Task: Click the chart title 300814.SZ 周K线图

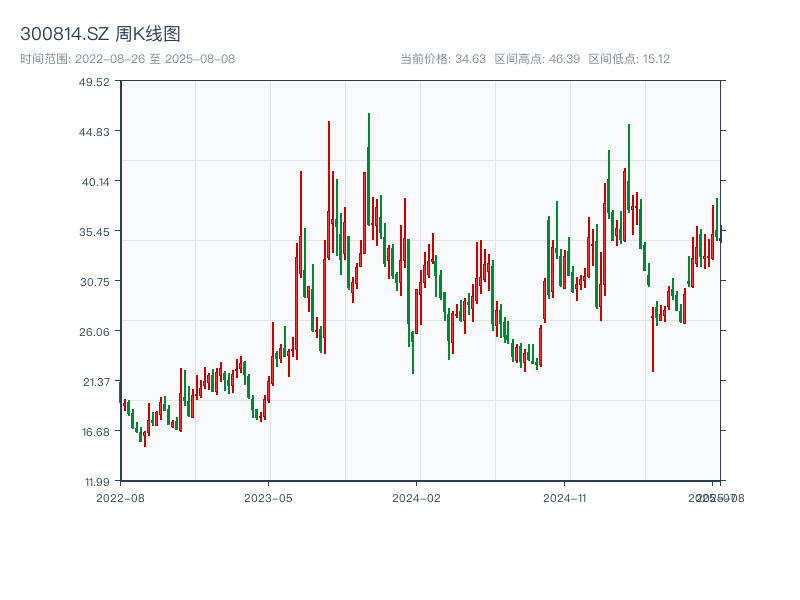Action: (x=100, y=34)
